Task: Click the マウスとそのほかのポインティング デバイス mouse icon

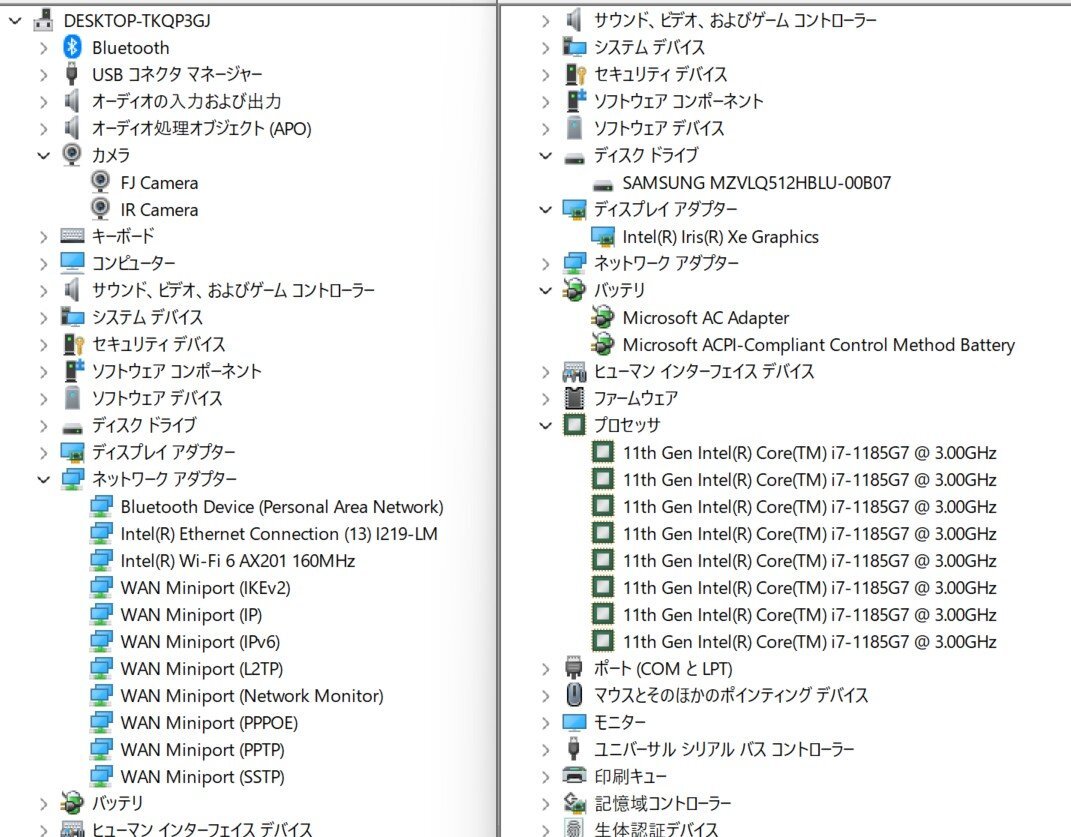Action: point(574,695)
